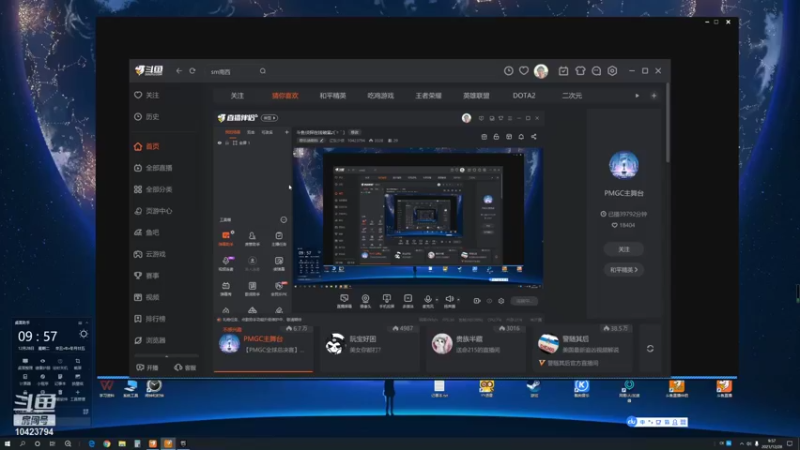This screenshot has height=450, width=800.
Task: Go back with the Douyu back arrow
Action: coord(179,71)
